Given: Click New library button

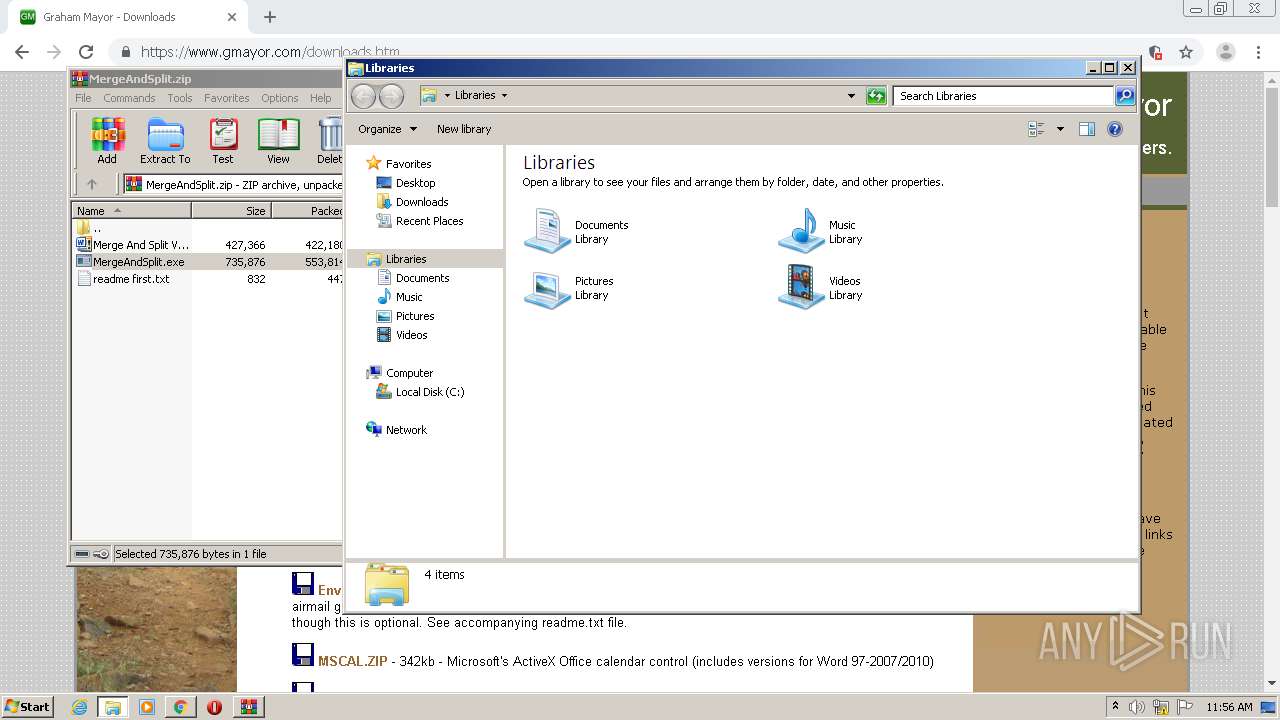Looking at the screenshot, I should coord(464,129).
